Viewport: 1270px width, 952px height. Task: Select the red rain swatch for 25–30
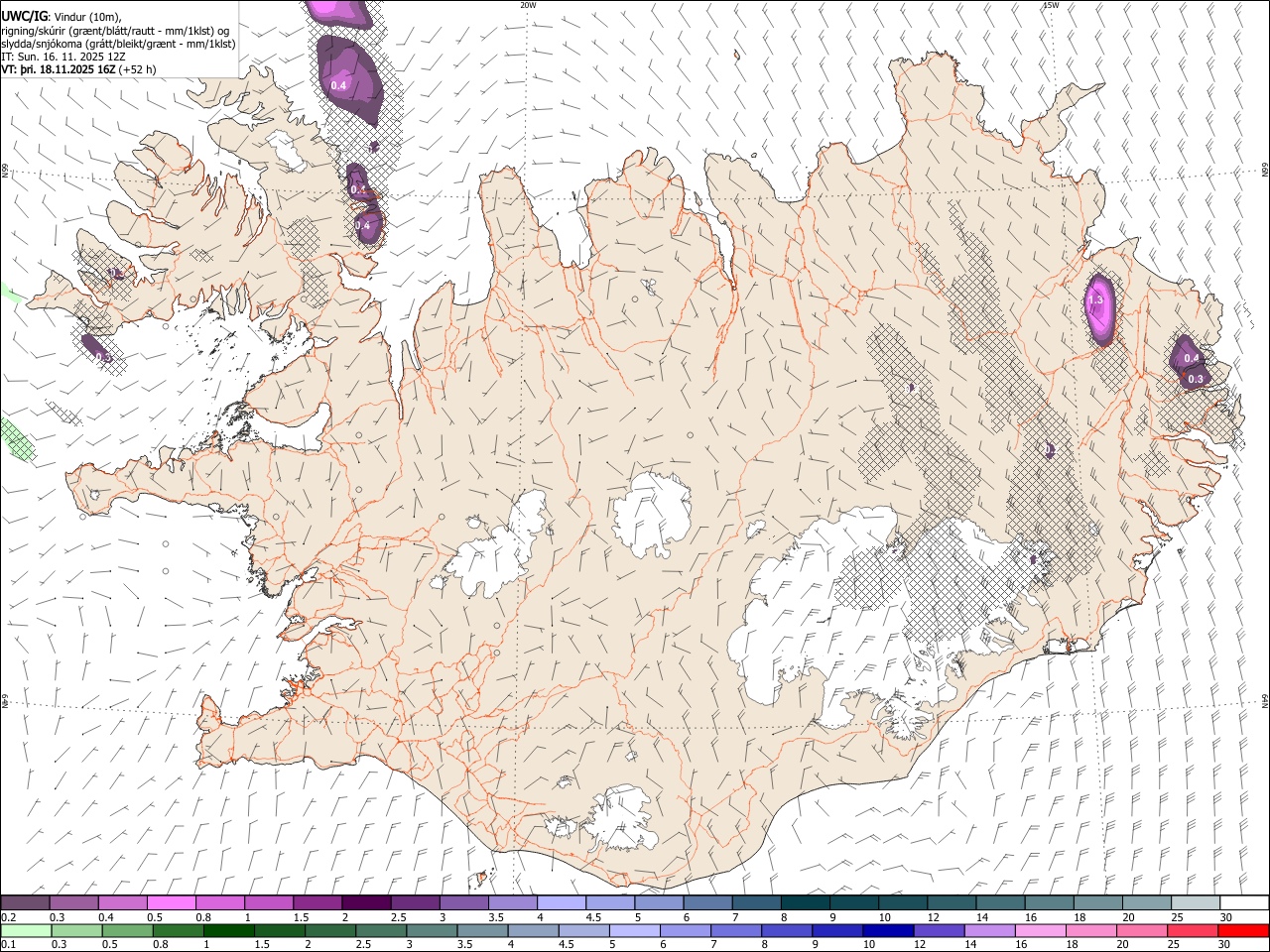pyautogui.click(x=1193, y=931)
